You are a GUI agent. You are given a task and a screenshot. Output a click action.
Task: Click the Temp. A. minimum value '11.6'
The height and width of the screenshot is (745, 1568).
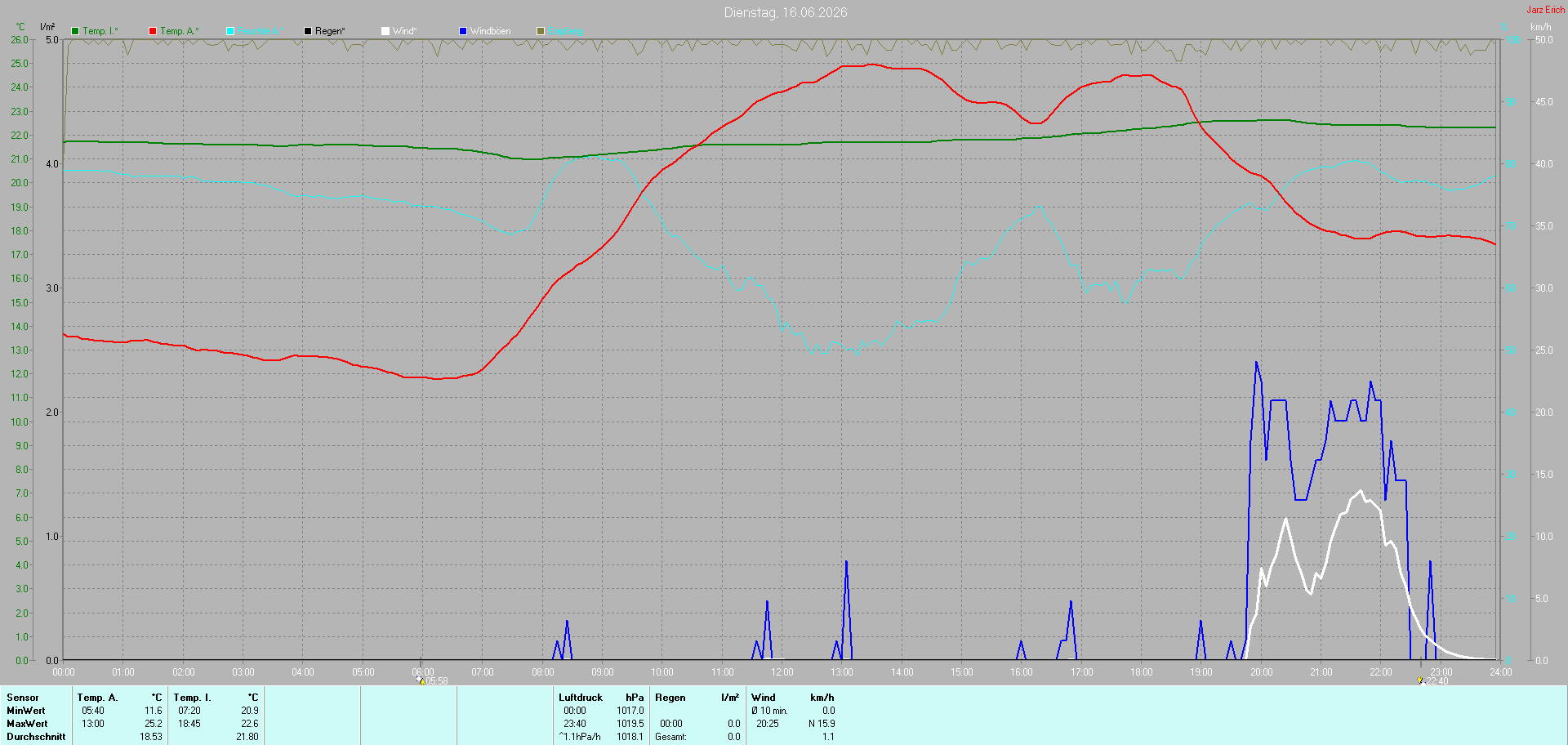coord(154,711)
